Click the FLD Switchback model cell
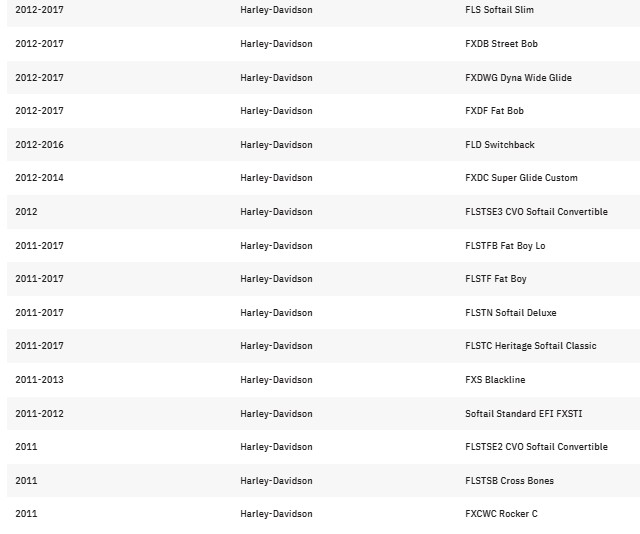This screenshot has height=534, width=640. tap(500, 145)
